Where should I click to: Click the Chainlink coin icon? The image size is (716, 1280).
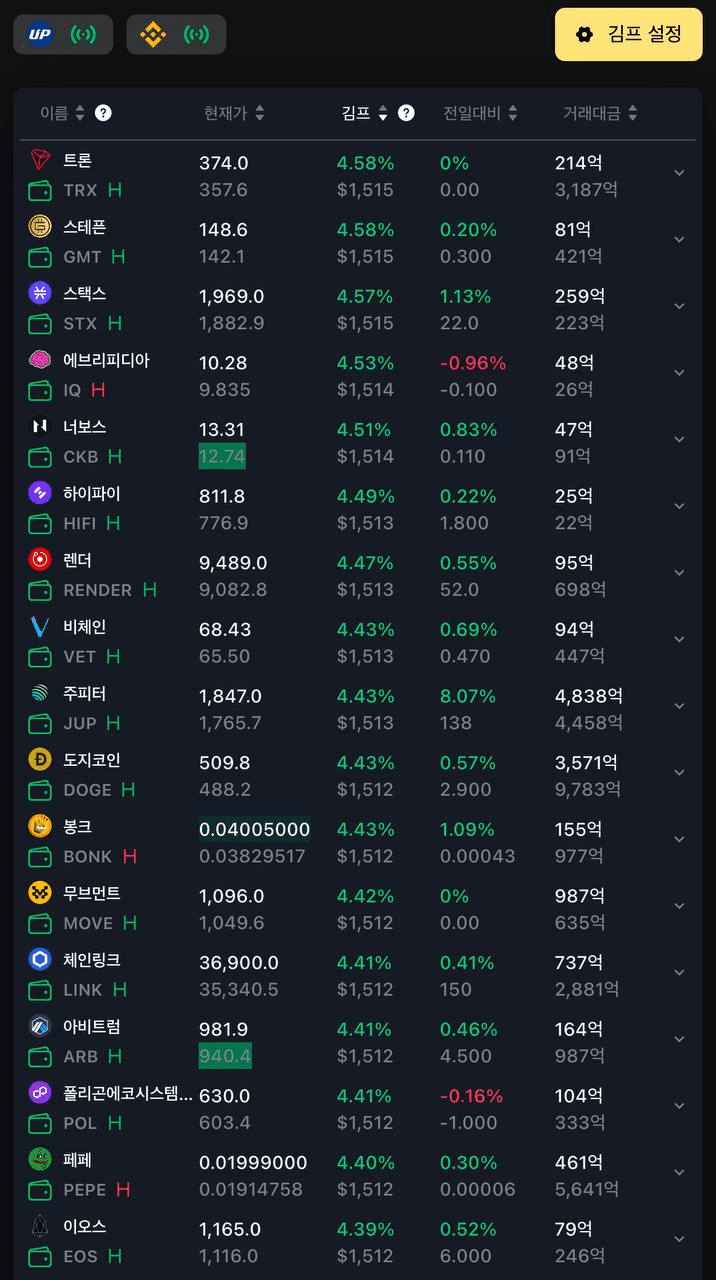(x=40, y=960)
